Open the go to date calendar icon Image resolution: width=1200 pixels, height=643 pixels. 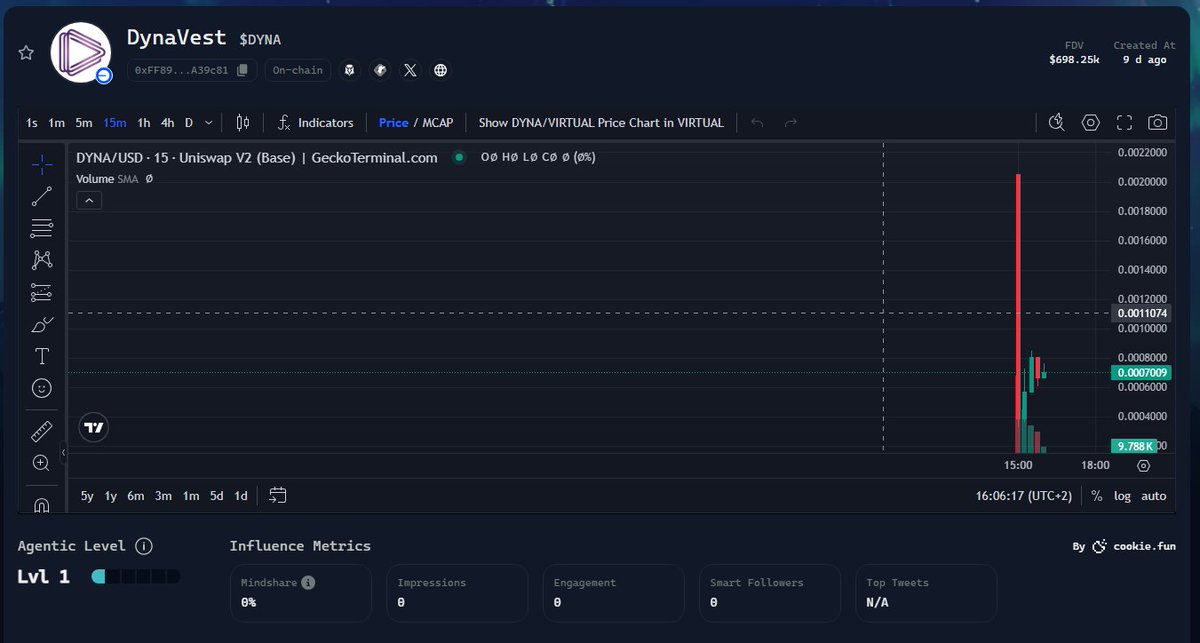click(x=278, y=495)
